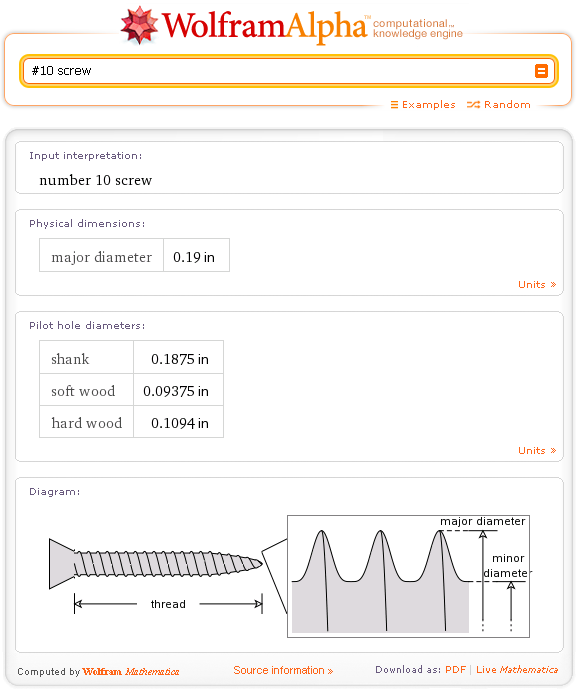Screen dimensions: 577x689
Task: Click the 'thread' label in diagram
Action: click(168, 604)
